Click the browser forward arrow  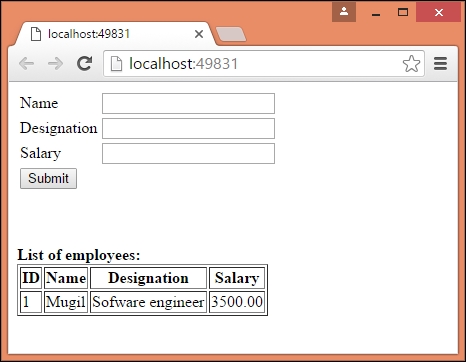tap(55, 64)
